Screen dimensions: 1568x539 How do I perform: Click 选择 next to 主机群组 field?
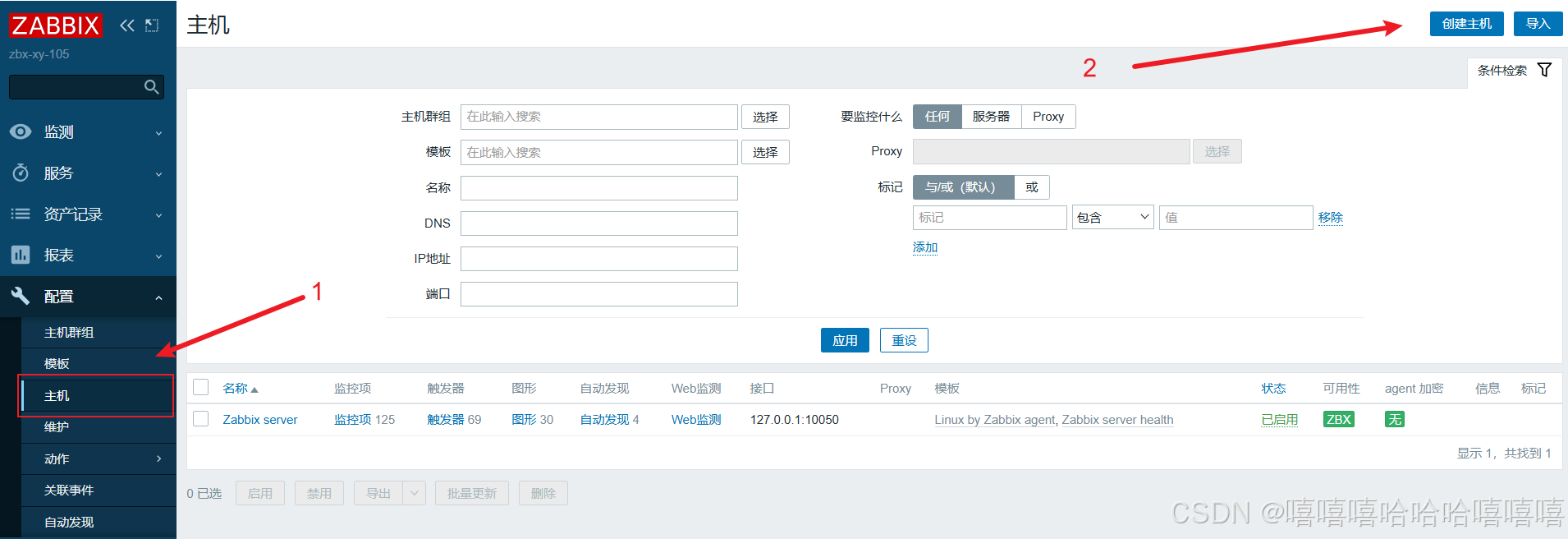tap(765, 117)
